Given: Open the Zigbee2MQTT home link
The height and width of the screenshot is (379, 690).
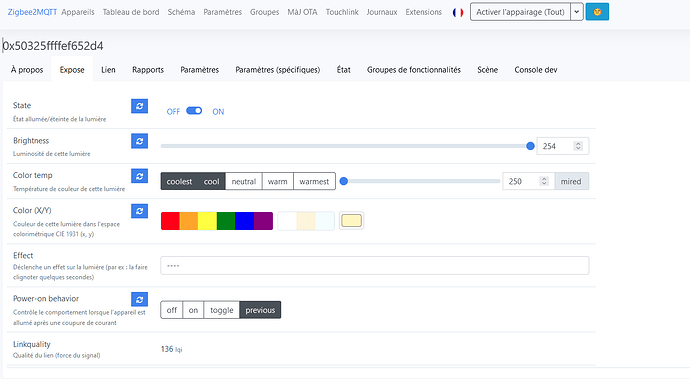Looking at the screenshot, I should (32, 12).
